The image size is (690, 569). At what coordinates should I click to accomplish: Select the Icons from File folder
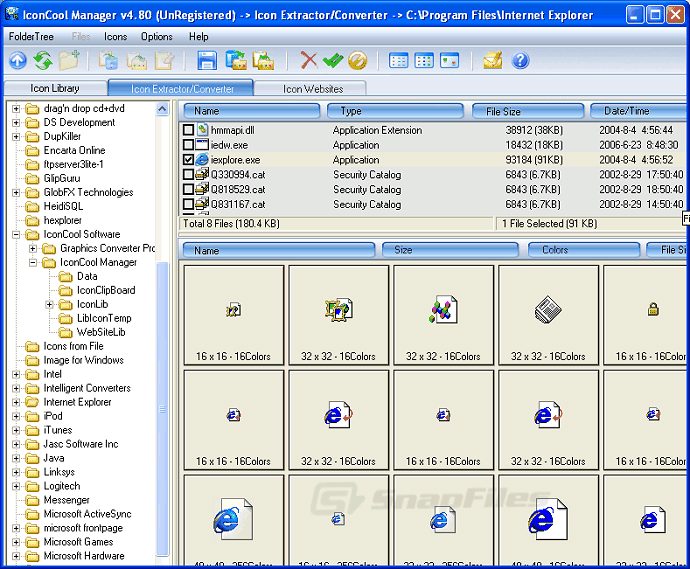point(73,346)
